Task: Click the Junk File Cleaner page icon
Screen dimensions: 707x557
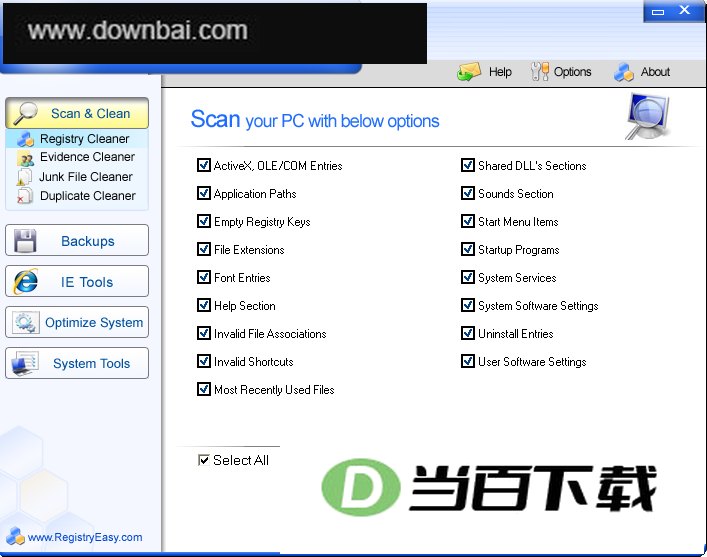Action: coord(24,177)
